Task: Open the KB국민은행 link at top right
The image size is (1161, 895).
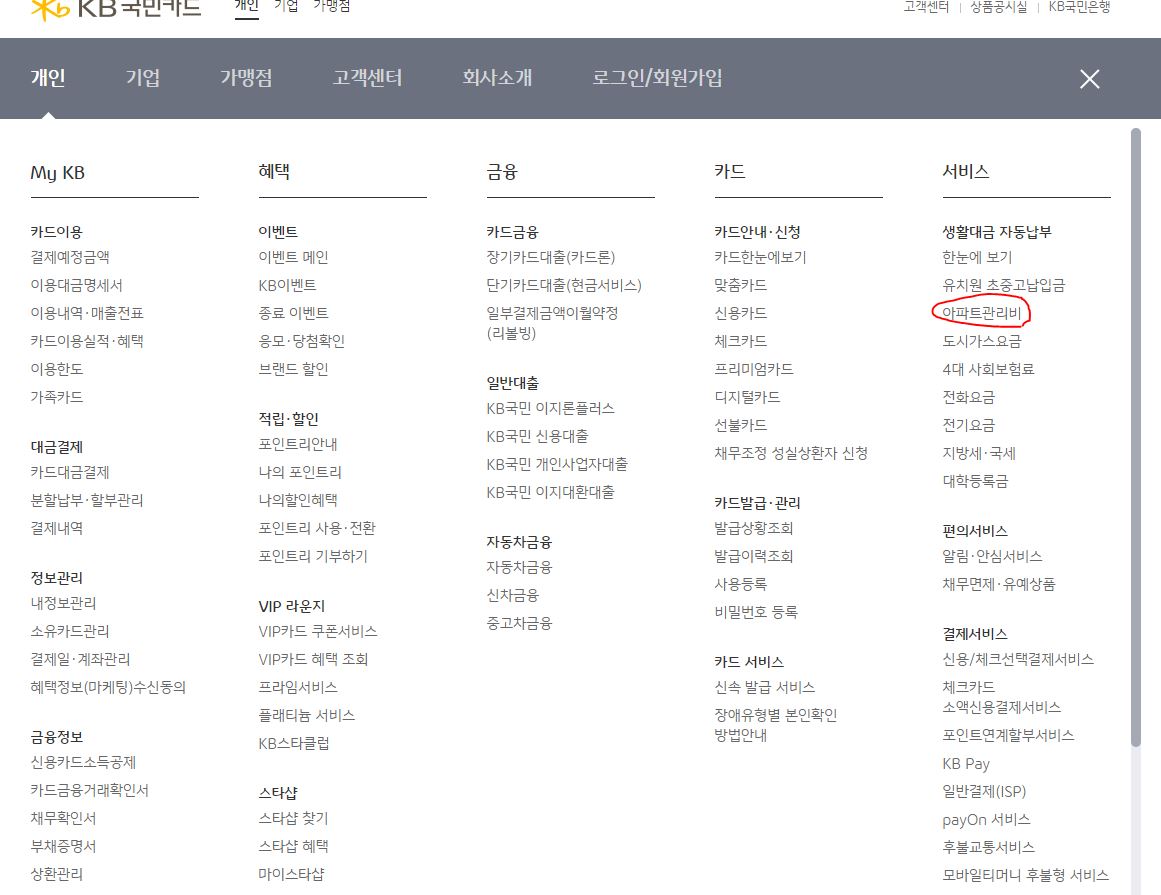Action: point(1080,7)
